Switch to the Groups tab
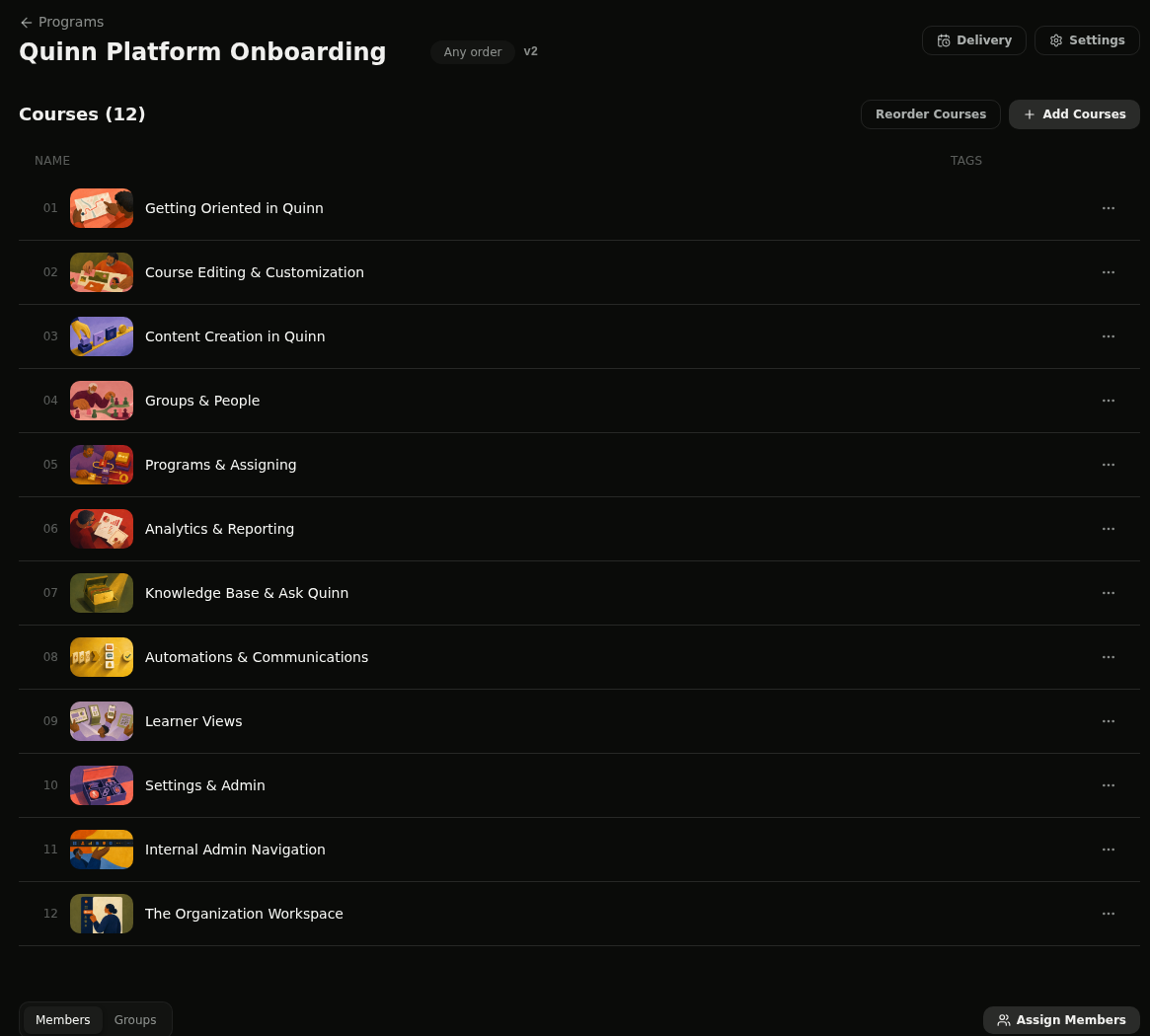1150x1036 pixels. pyautogui.click(x=135, y=1020)
